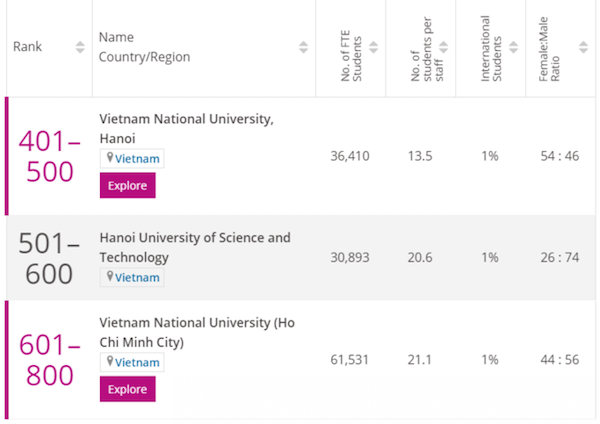Click the 501–600 rank cell

tap(47, 258)
